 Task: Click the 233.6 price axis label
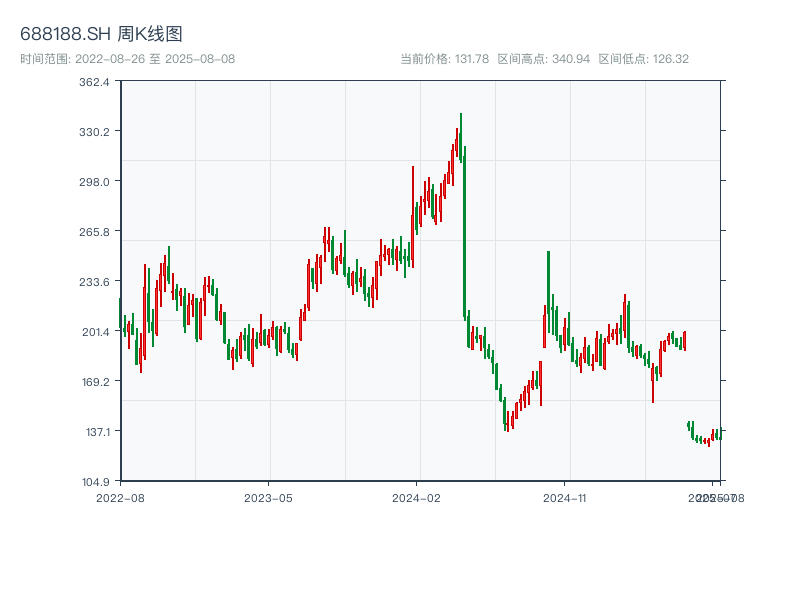(x=93, y=282)
